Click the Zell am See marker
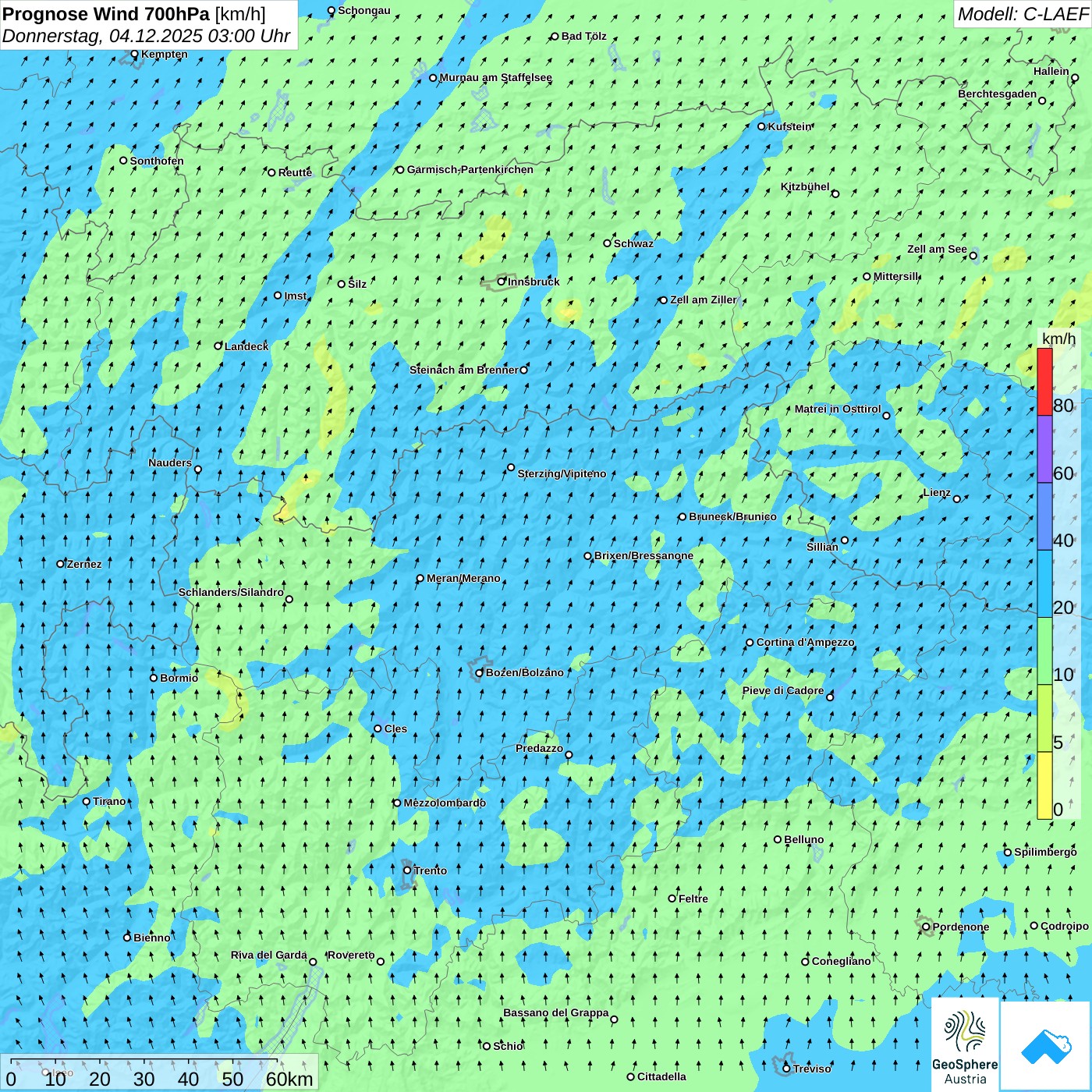 tap(973, 255)
